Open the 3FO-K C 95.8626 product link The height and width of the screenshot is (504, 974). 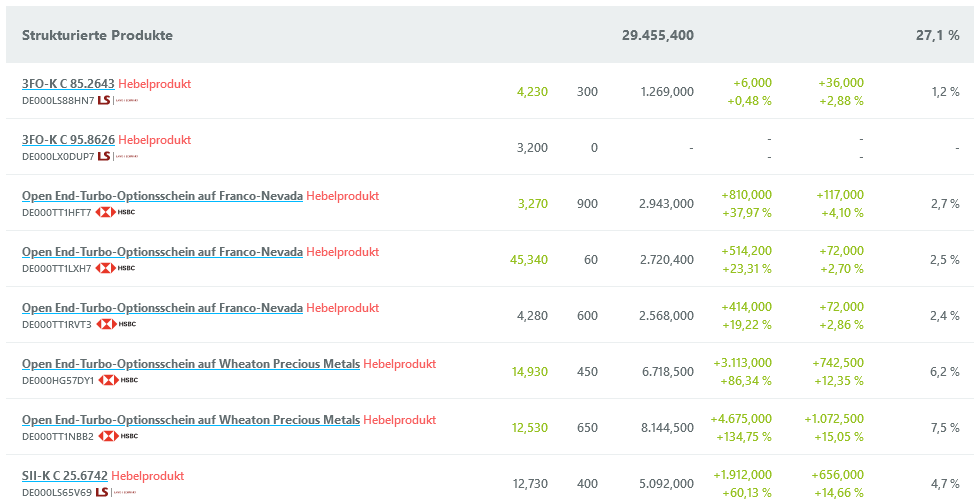68,140
